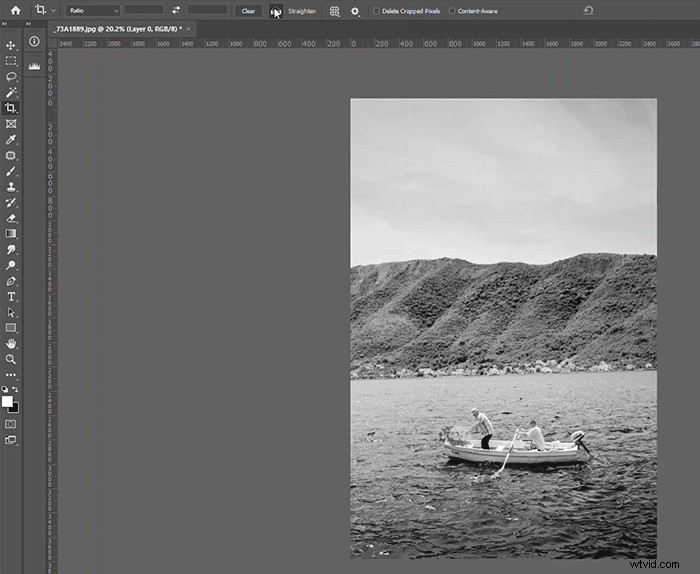Open the Ratio preset dropdown
This screenshot has height=574, width=700.
click(x=93, y=11)
